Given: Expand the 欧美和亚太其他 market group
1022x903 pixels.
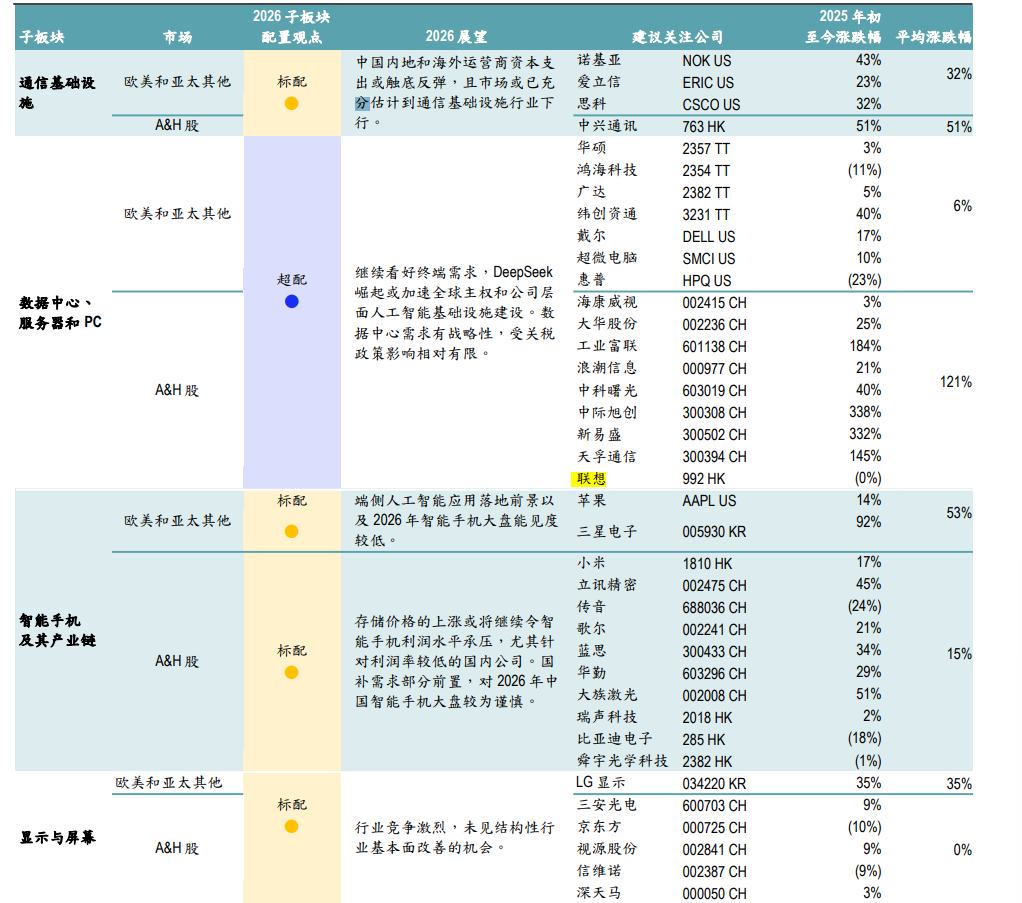Looking at the screenshot, I should tap(176, 82).
